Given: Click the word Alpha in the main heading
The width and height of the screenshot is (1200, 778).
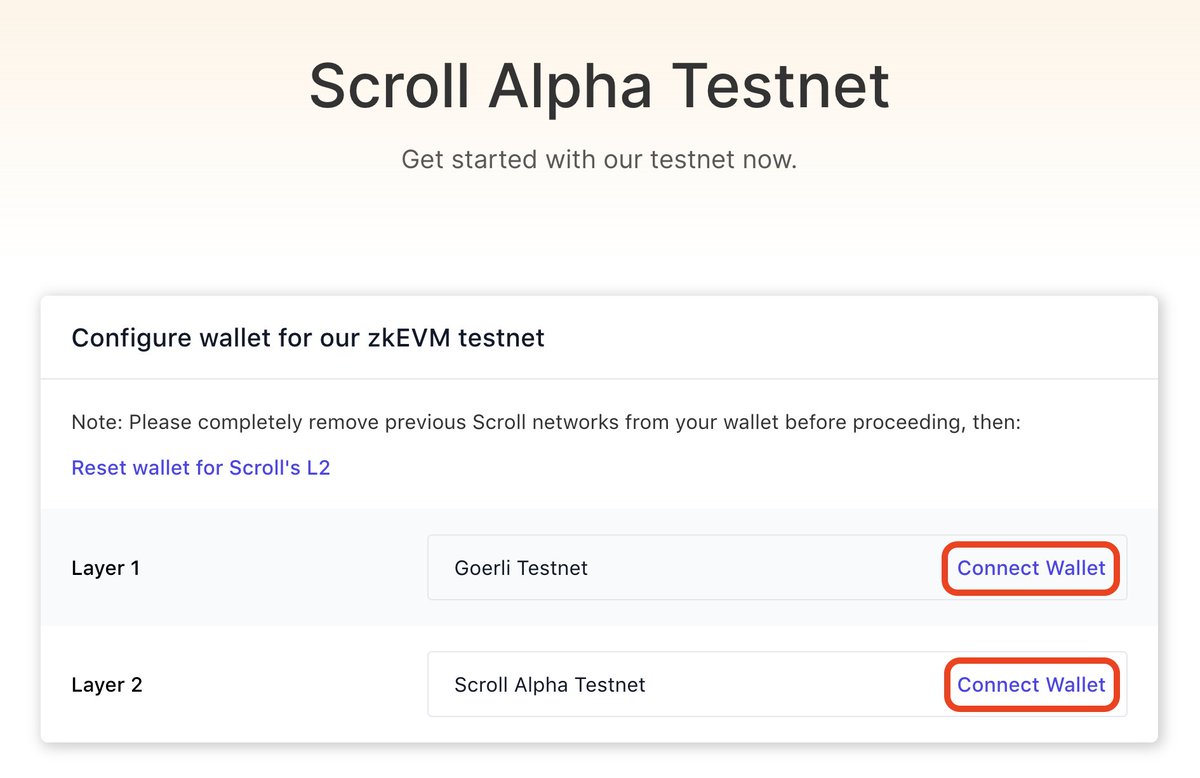Looking at the screenshot, I should click(x=570, y=87).
